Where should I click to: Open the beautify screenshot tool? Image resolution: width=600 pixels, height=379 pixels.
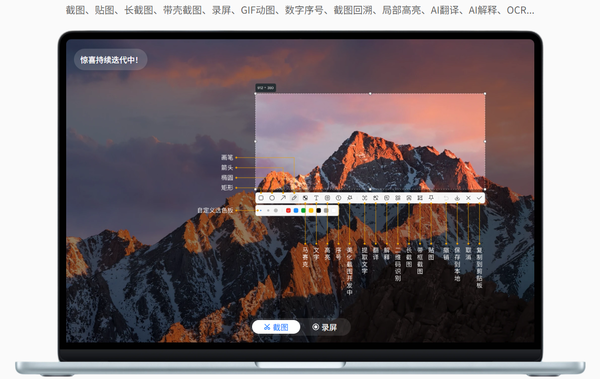click(x=349, y=198)
